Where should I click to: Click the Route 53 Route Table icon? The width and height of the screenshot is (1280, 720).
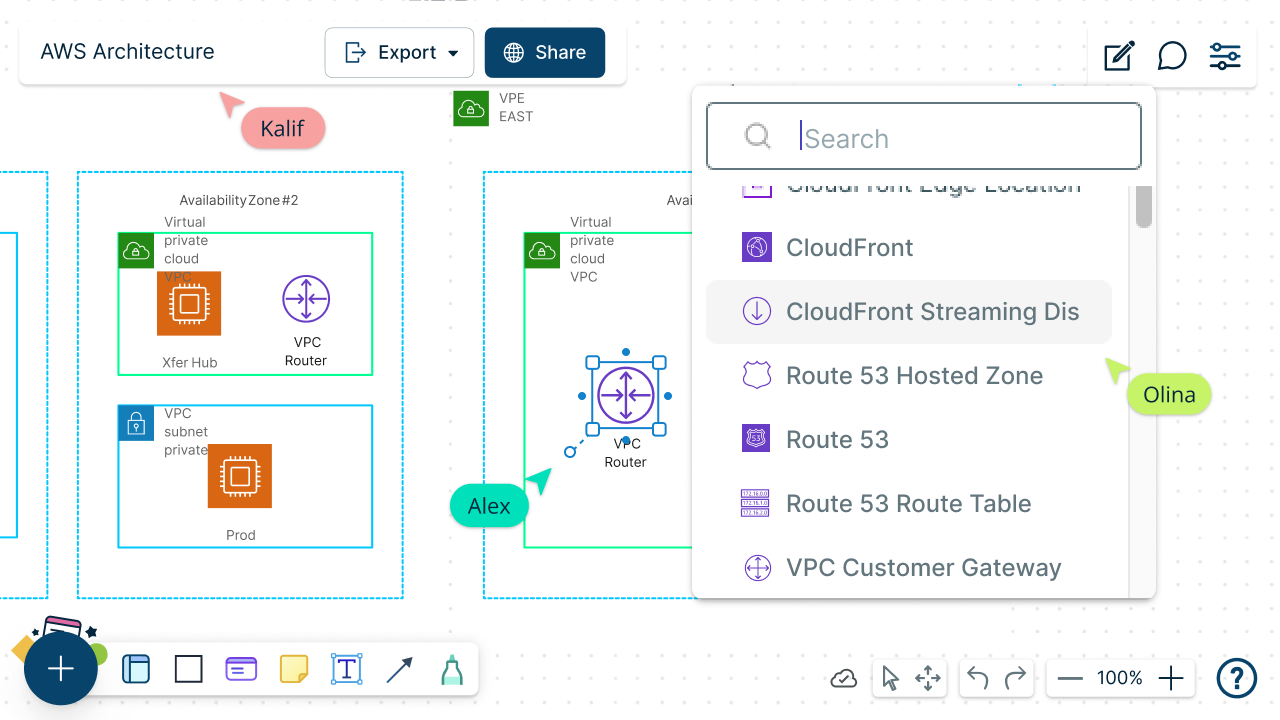[x=757, y=504]
